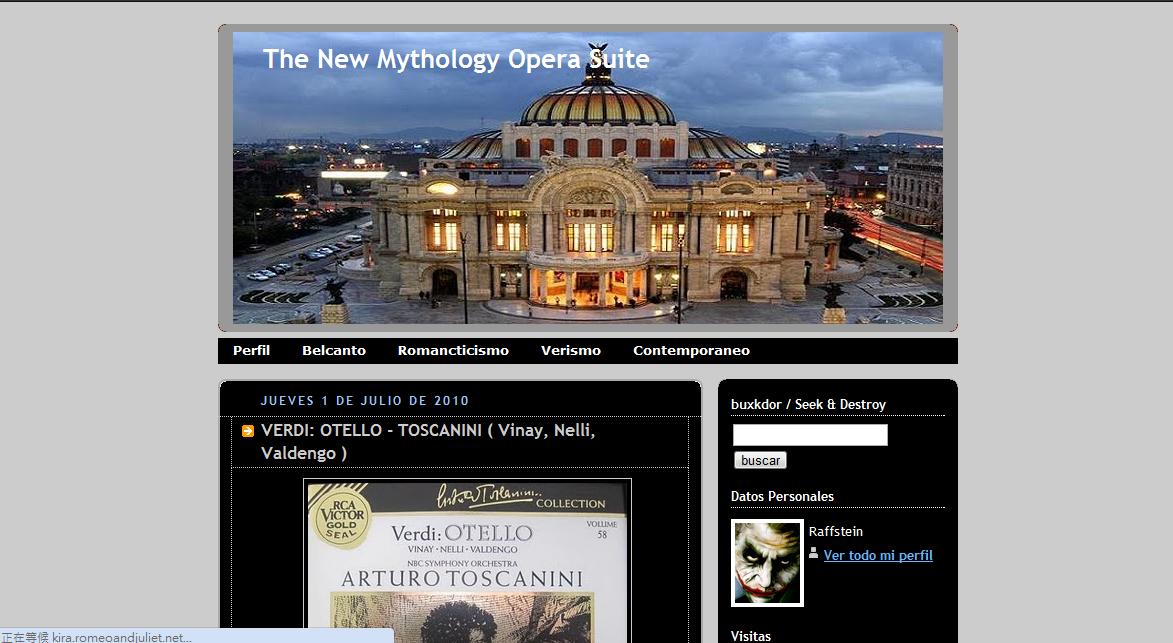The image size is (1173, 643).
Task: Open the Perfil menu item
Action: pyautogui.click(x=251, y=351)
